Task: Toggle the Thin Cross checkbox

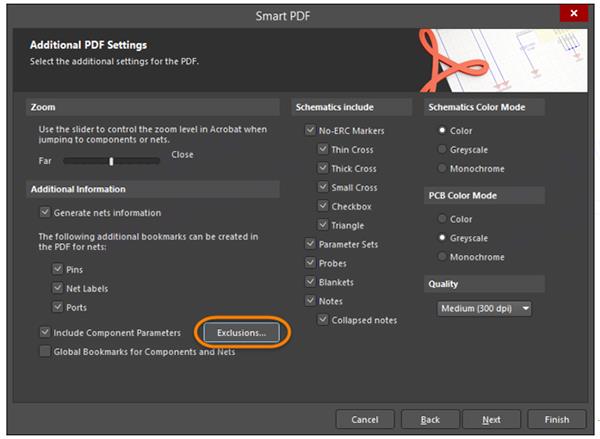Action: pos(323,149)
